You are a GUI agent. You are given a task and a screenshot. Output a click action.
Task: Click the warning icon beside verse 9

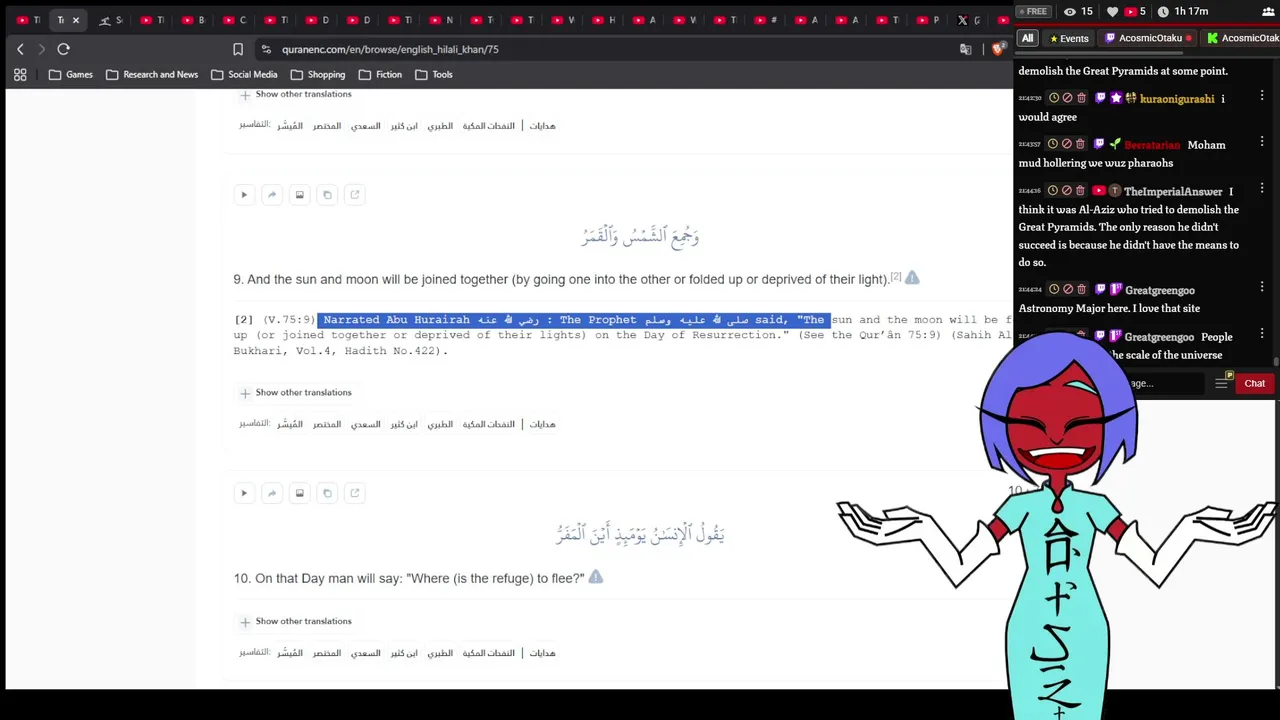[x=912, y=278]
